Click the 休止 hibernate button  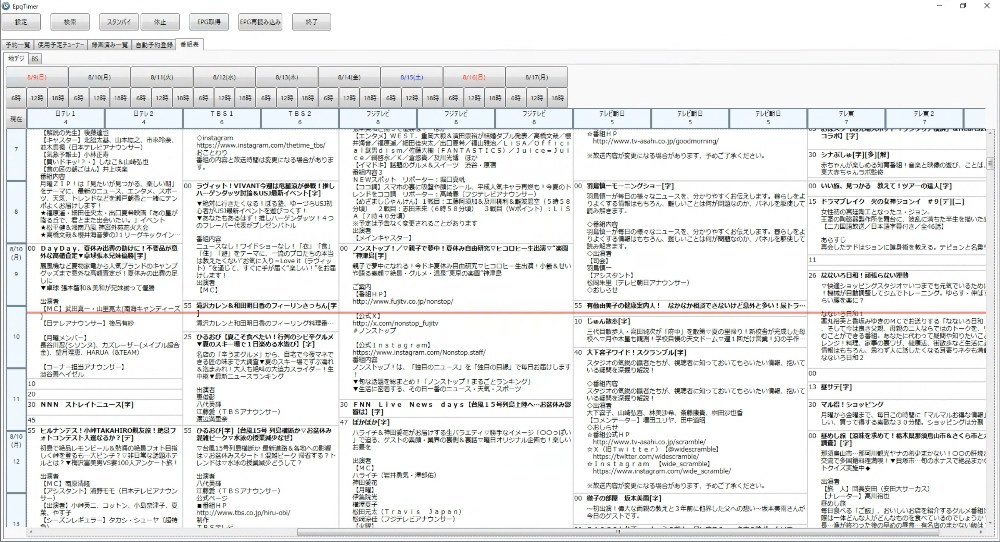(160, 22)
